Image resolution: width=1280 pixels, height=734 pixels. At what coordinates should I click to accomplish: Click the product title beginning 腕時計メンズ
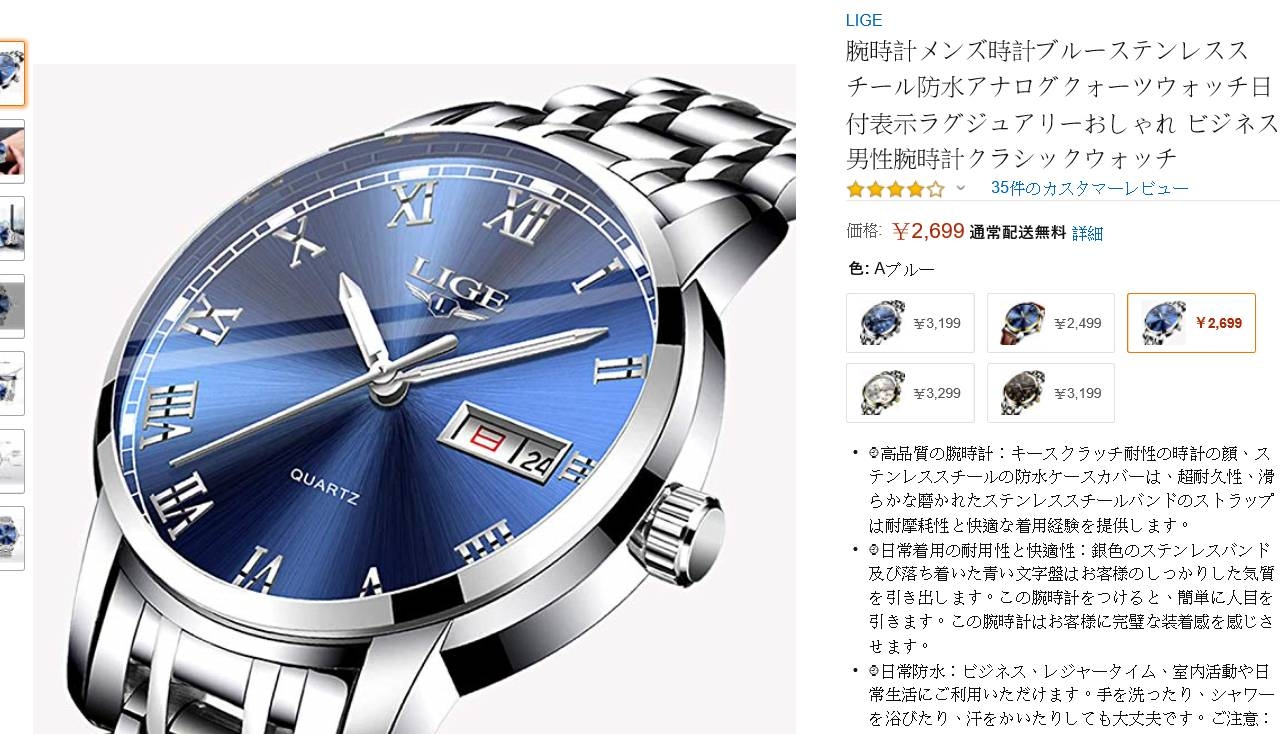(1062, 104)
